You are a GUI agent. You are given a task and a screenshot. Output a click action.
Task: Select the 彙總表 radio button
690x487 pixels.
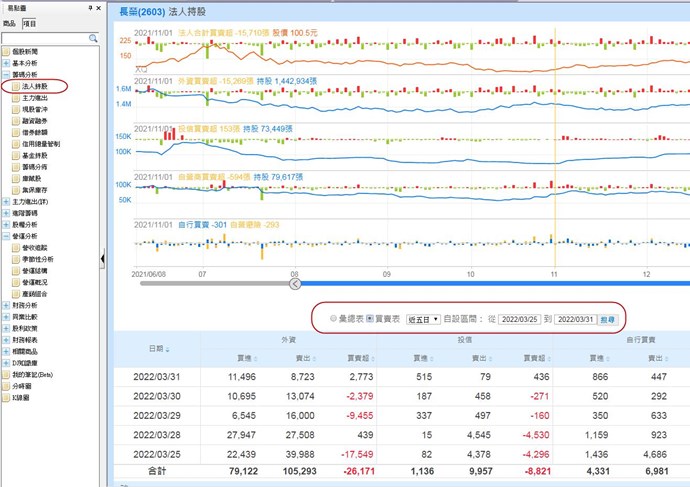[x=334, y=318]
